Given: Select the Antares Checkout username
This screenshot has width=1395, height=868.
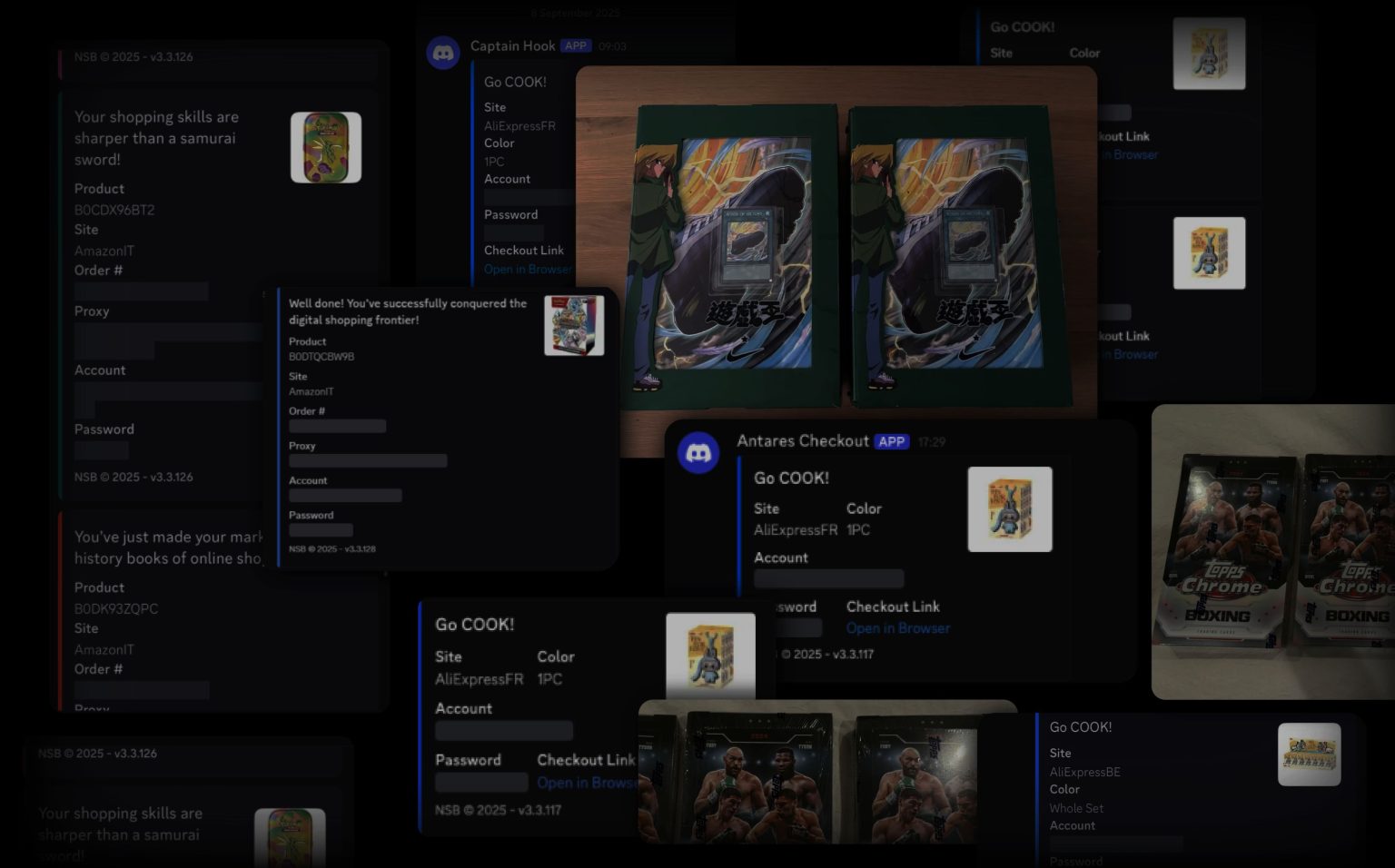Looking at the screenshot, I should click(x=803, y=441).
